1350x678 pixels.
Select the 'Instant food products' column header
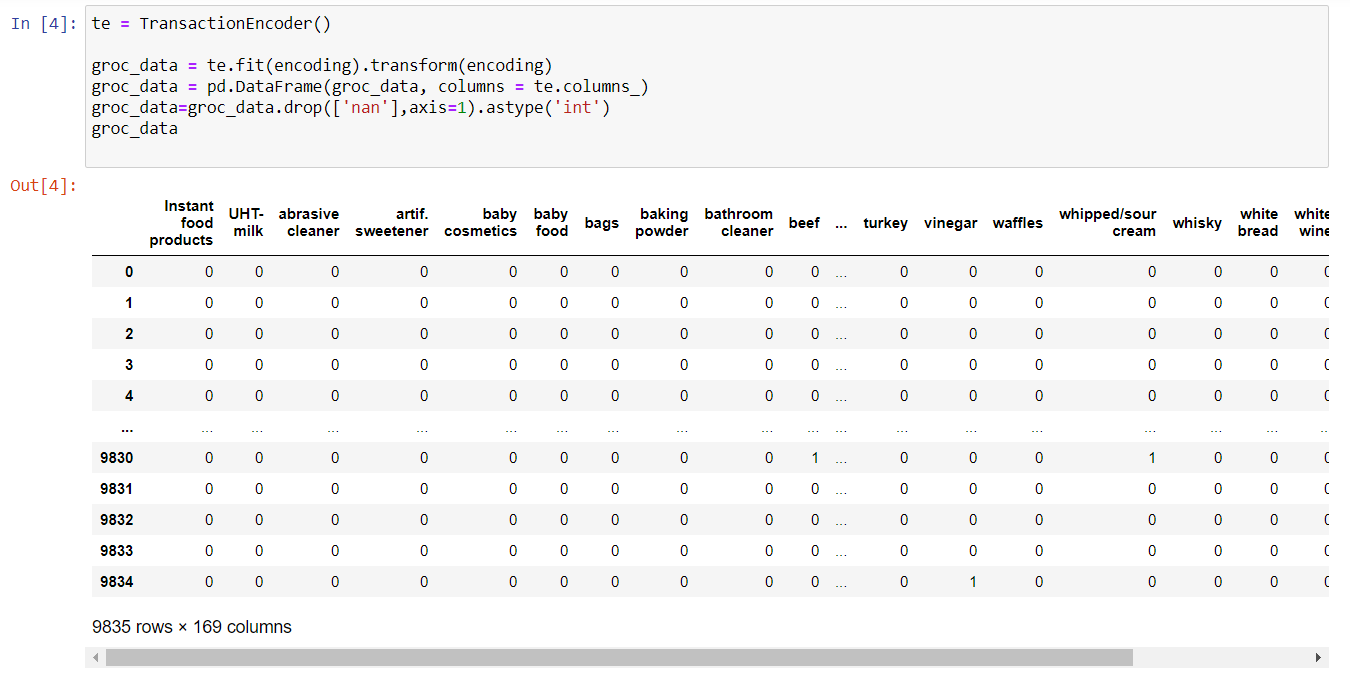[183, 222]
